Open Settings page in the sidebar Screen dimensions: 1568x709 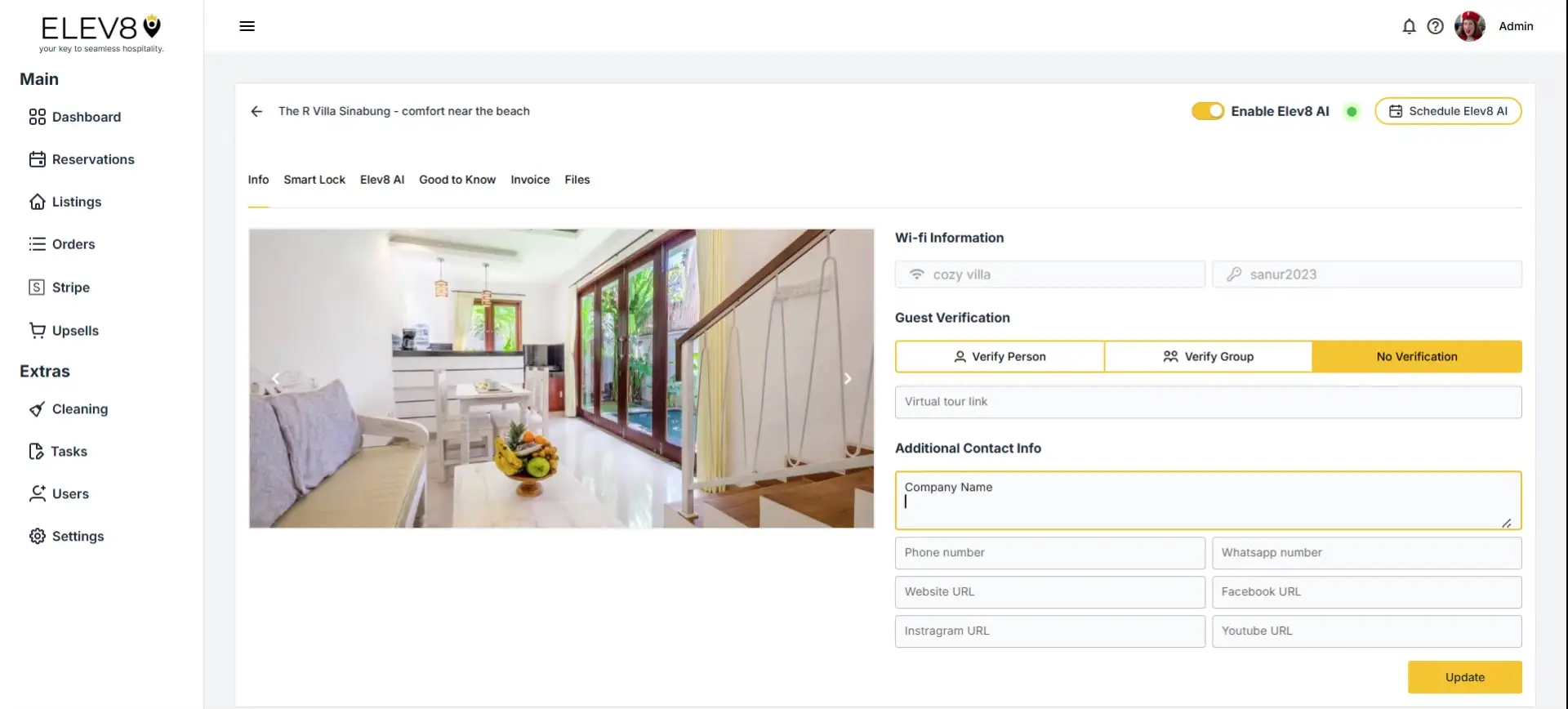78,536
